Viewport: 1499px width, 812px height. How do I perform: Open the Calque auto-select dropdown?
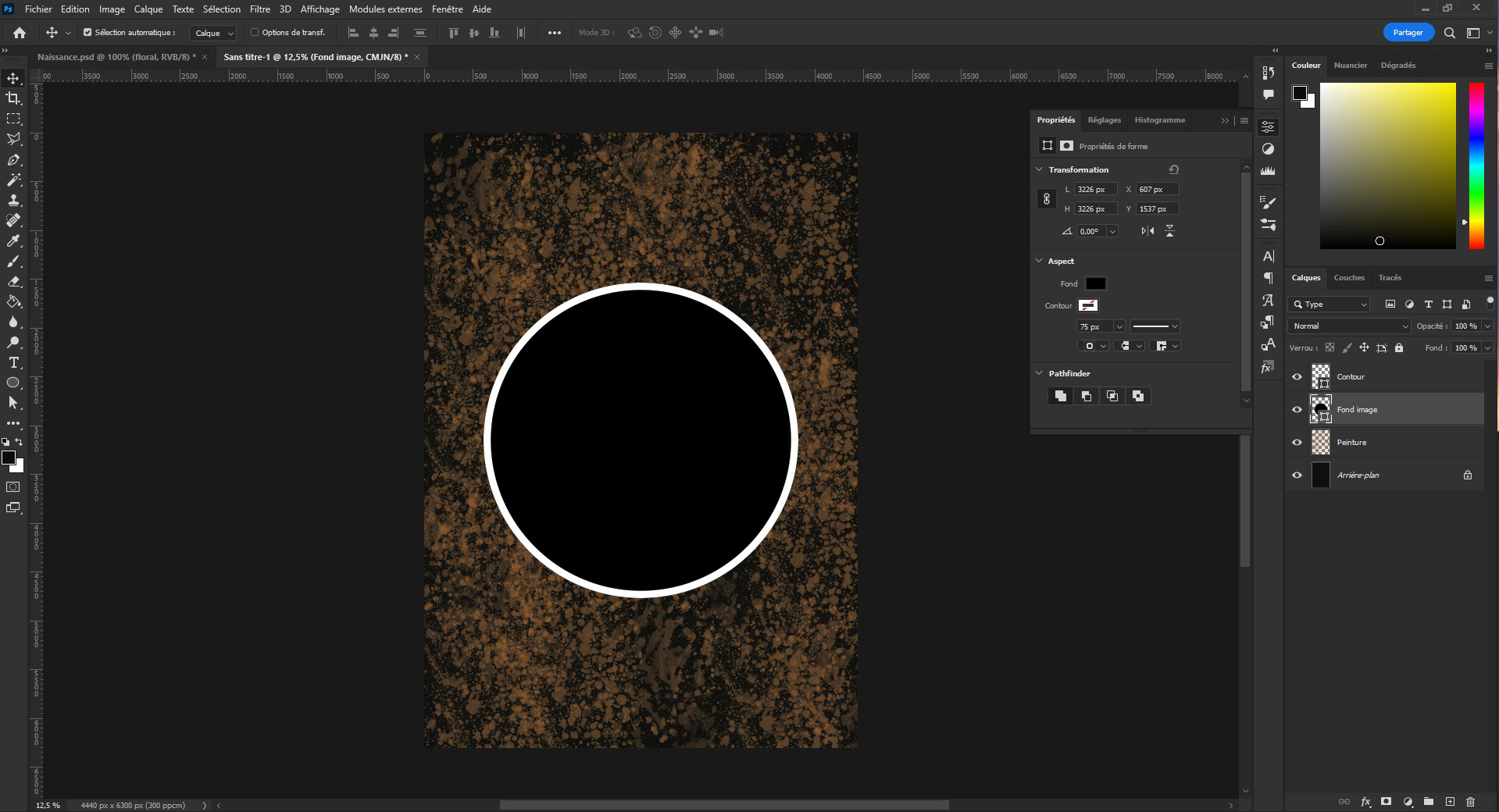coord(212,33)
